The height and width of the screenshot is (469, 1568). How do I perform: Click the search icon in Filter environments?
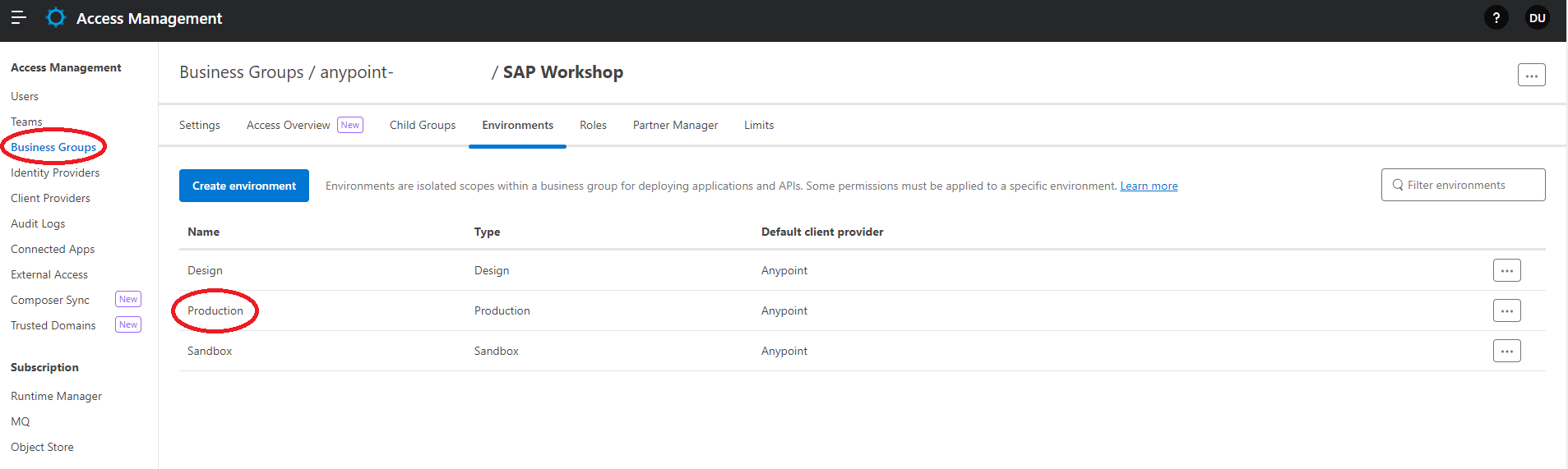[1398, 185]
